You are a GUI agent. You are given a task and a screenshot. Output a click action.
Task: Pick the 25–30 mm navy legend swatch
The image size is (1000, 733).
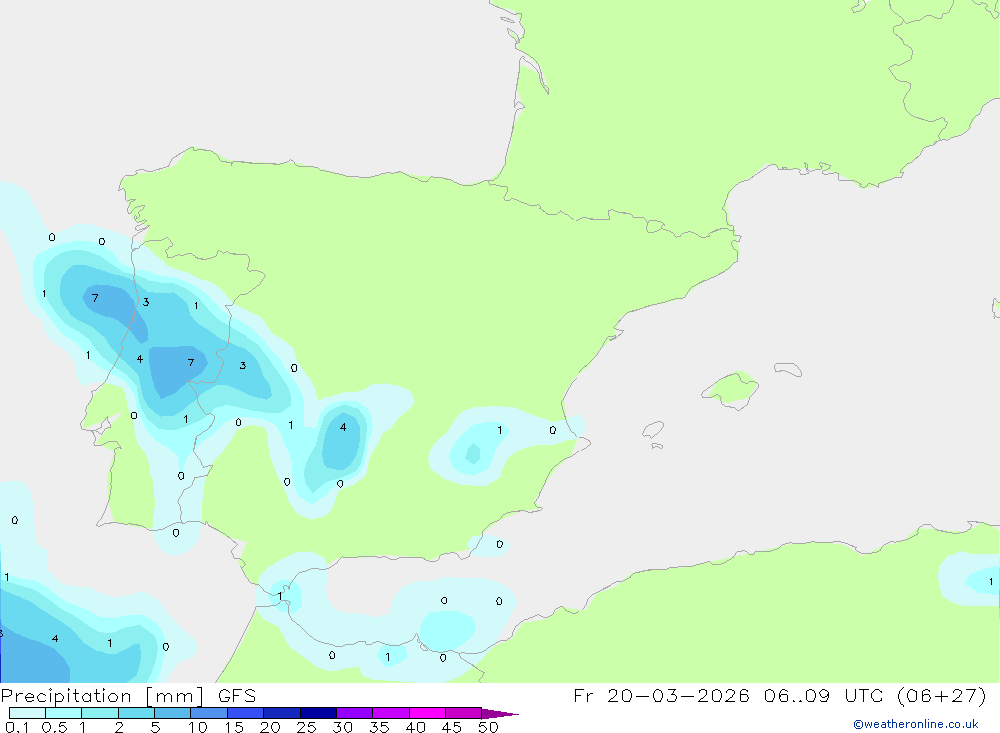[x=318, y=713]
